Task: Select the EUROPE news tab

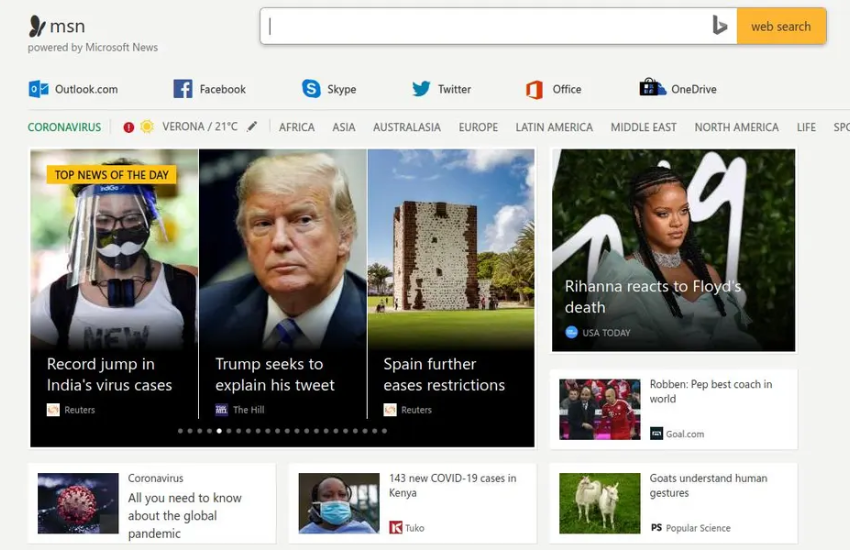Action: pos(478,127)
